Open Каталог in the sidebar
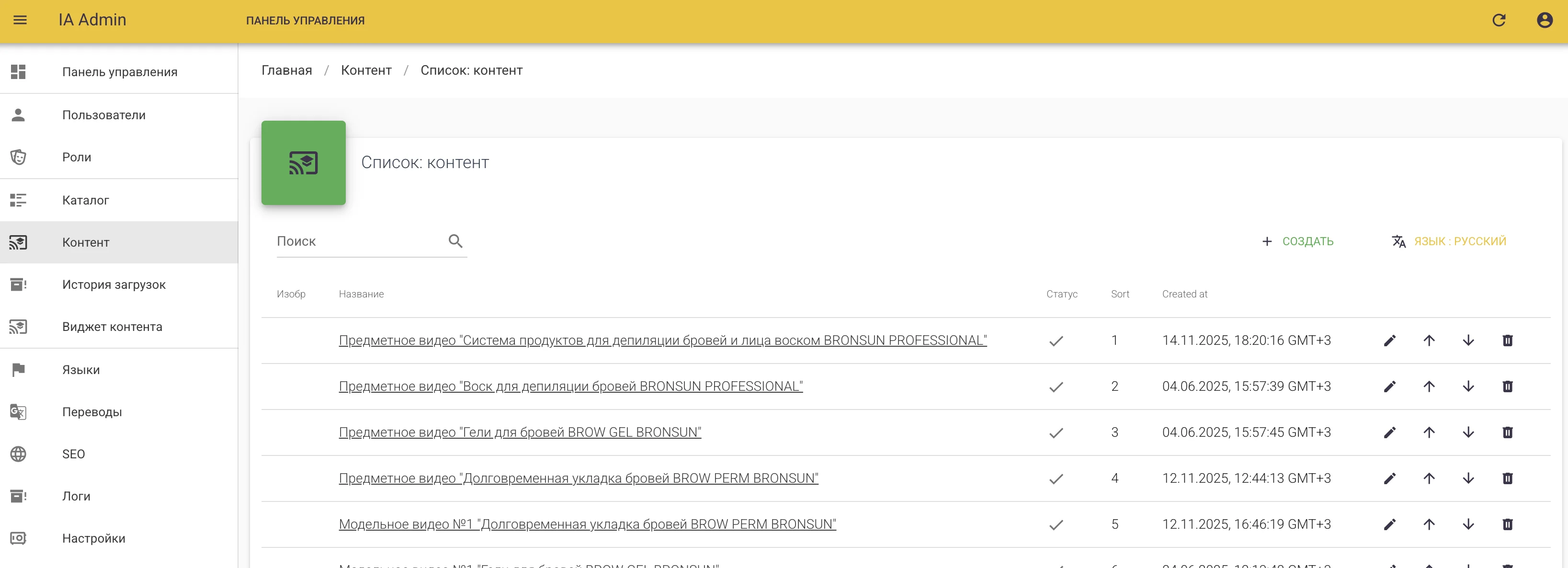 tap(85, 200)
